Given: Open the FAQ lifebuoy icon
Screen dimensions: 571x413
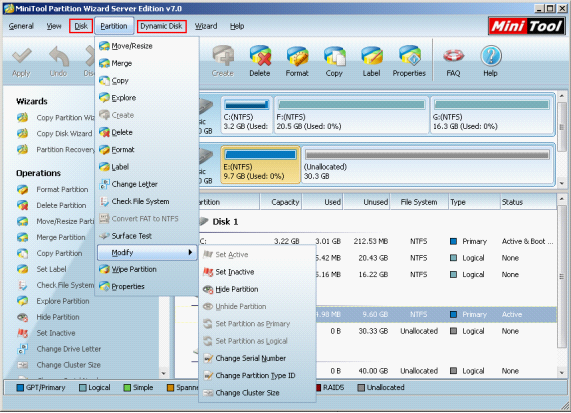Looking at the screenshot, I should pyautogui.click(x=453, y=56).
